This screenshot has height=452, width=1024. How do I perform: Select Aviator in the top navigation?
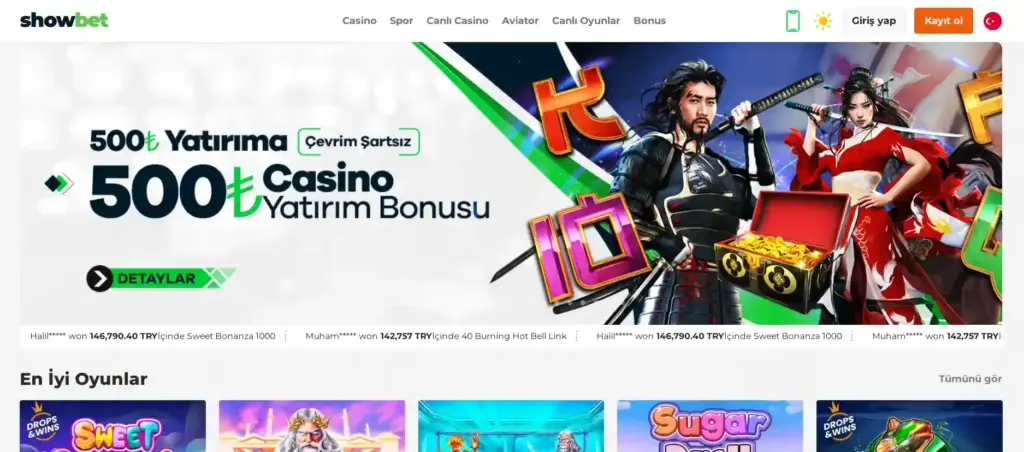tap(520, 21)
